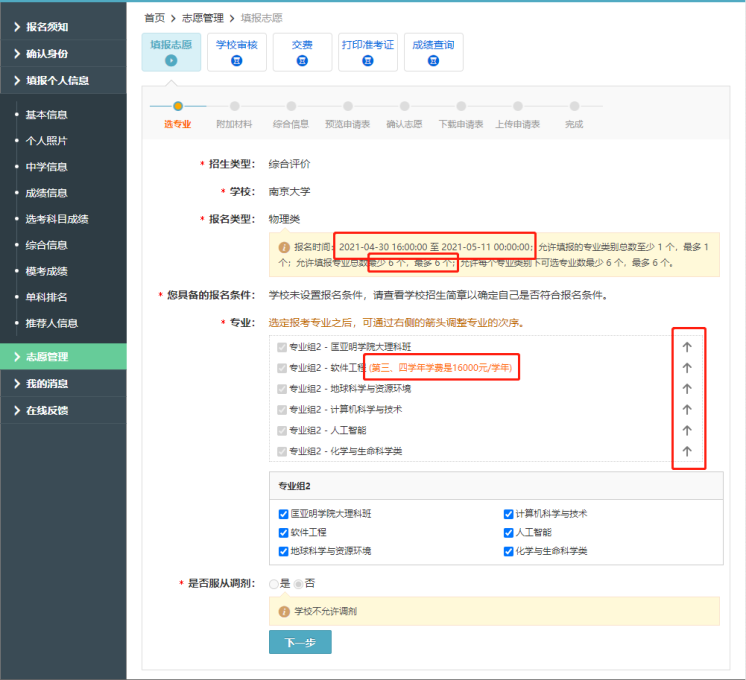The width and height of the screenshot is (746, 680).
Task: Click the 下一步 button
Action: pyautogui.click(x=299, y=641)
